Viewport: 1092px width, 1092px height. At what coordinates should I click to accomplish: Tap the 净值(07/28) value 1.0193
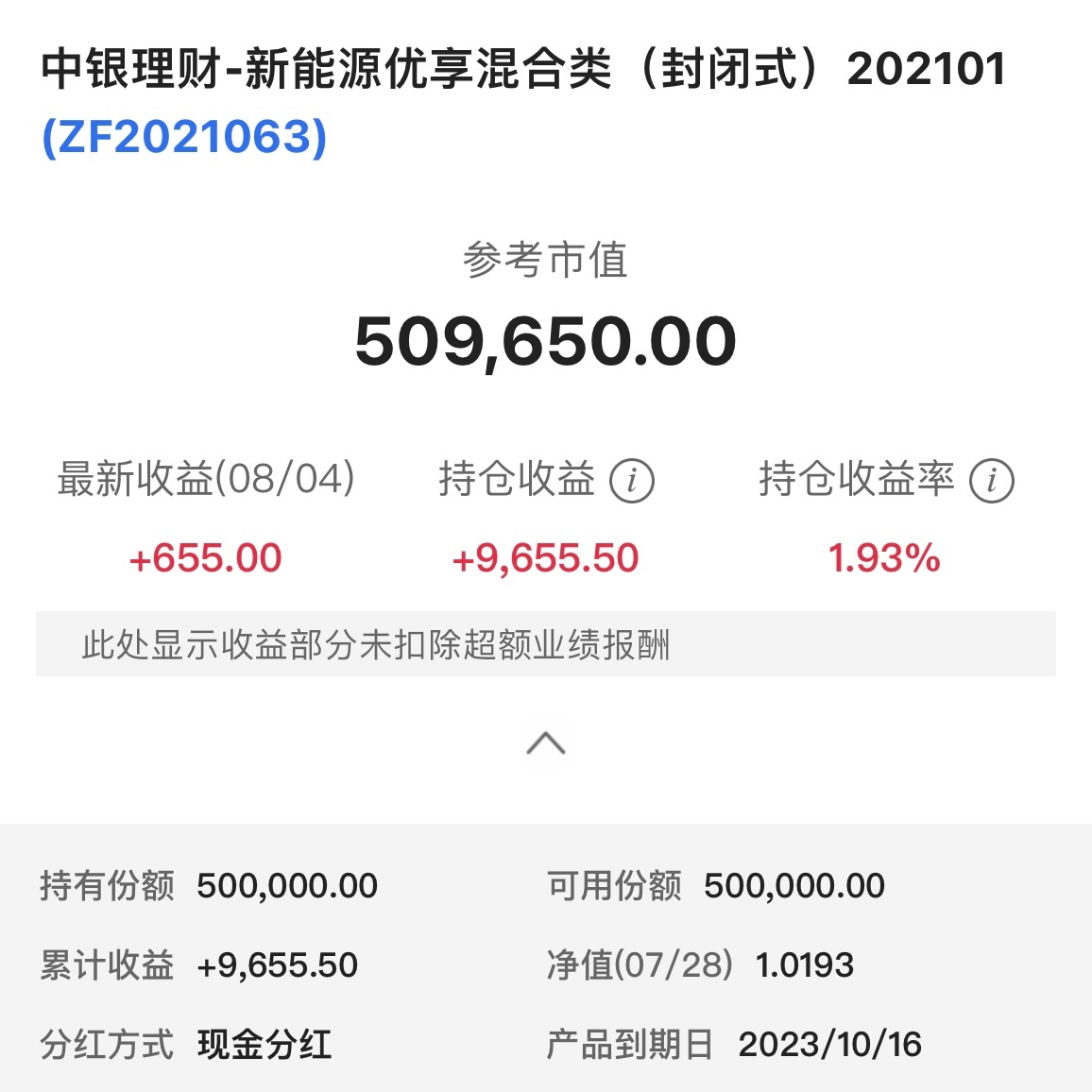click(804, 965)
